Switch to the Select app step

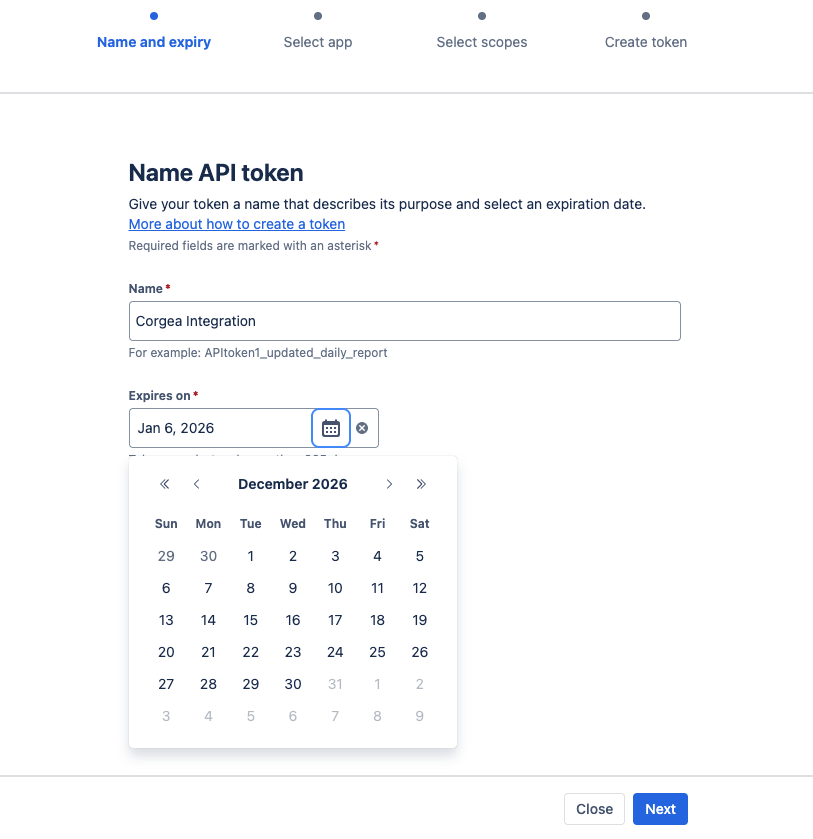tap(317, 42)
